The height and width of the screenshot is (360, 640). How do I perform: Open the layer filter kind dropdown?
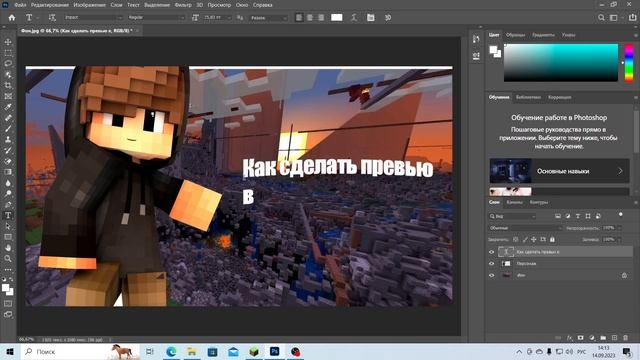pos(513,216)
